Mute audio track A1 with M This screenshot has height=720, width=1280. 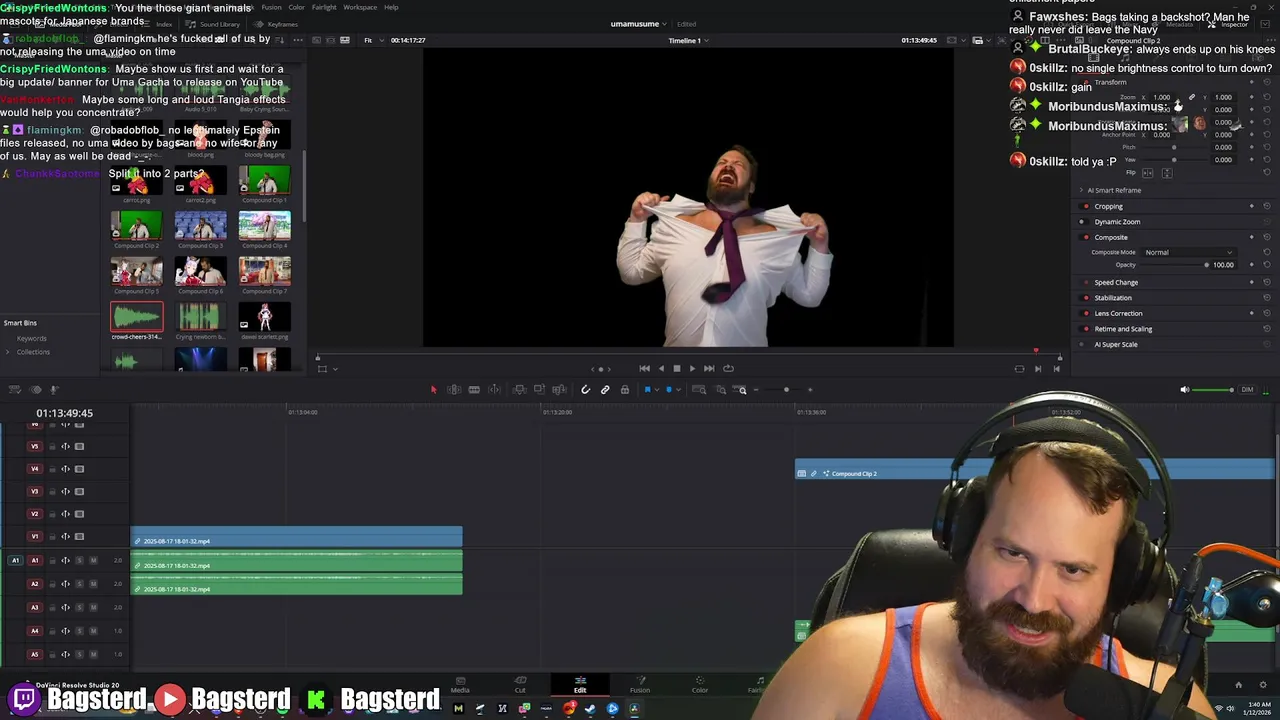pyautogui.click(x=93, y=560)
